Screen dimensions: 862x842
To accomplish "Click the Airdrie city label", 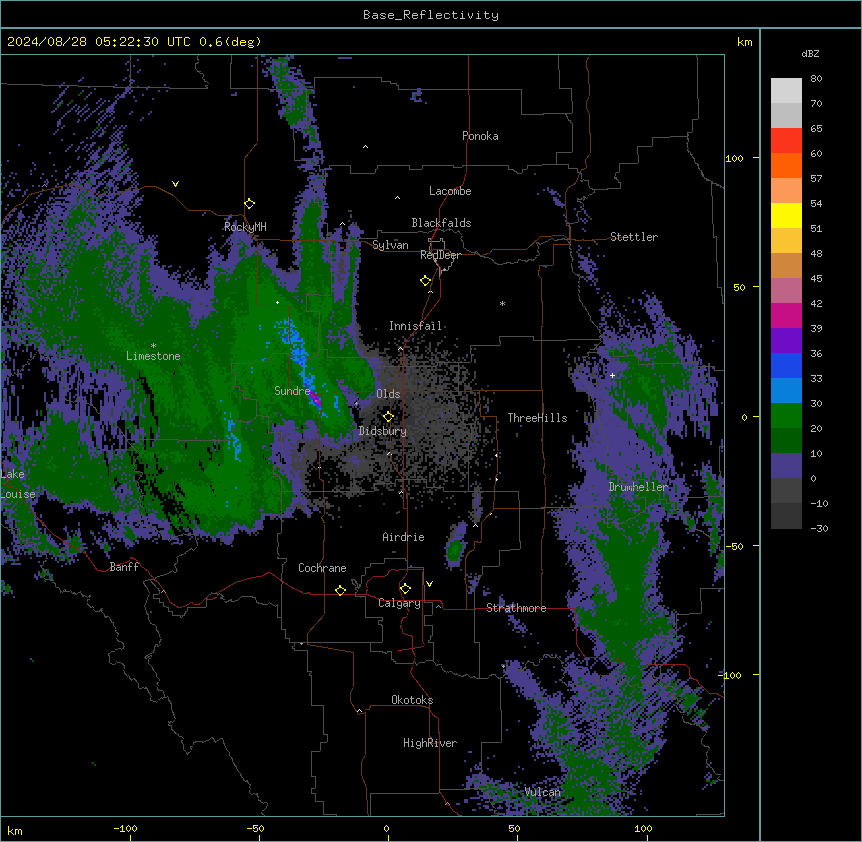I will coord(404,537).
